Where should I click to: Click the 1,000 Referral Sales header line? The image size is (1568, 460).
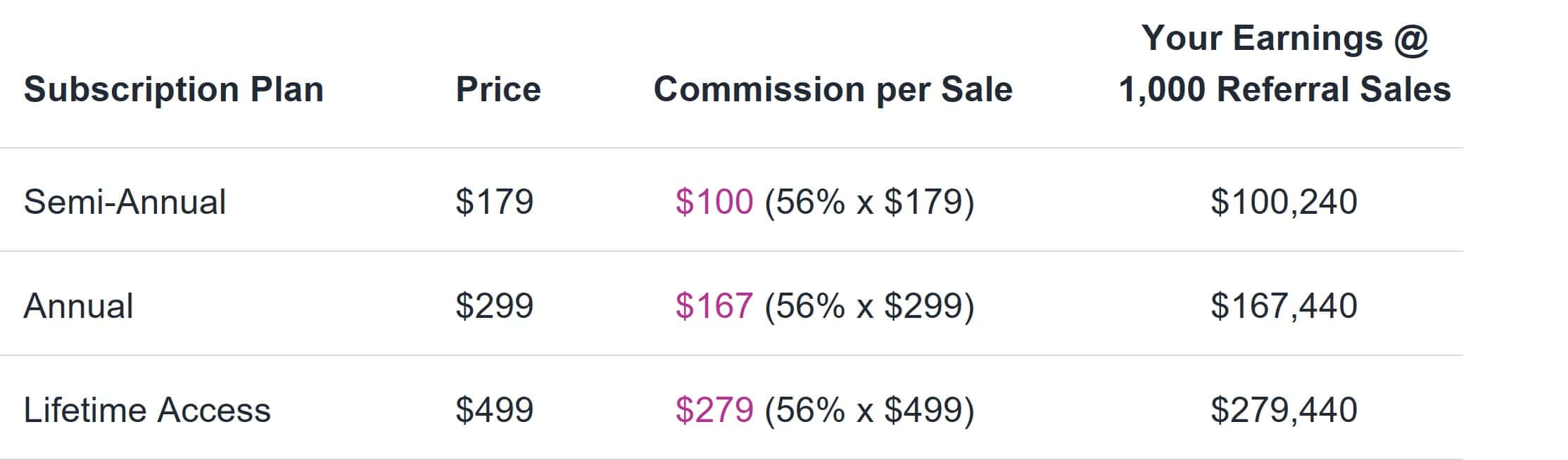tap(1285, 90)
